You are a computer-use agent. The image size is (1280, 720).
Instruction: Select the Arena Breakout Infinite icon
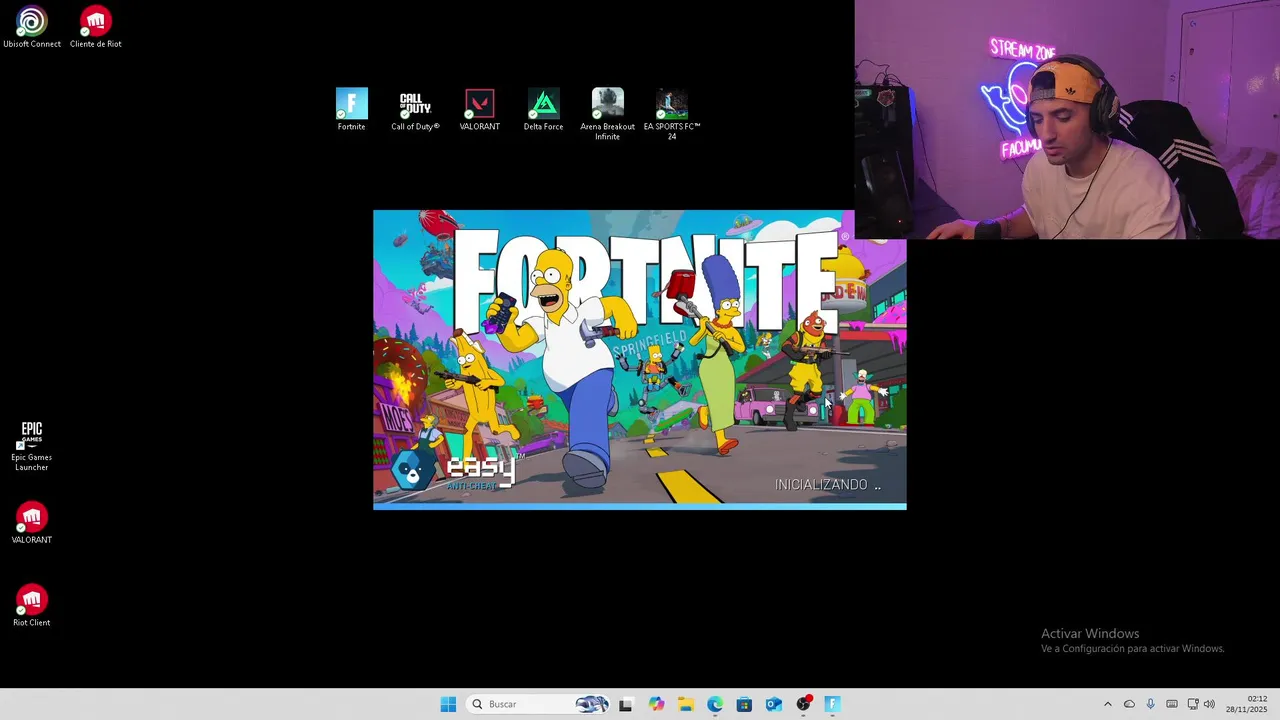pyautogui.click(x=607, y=114)
